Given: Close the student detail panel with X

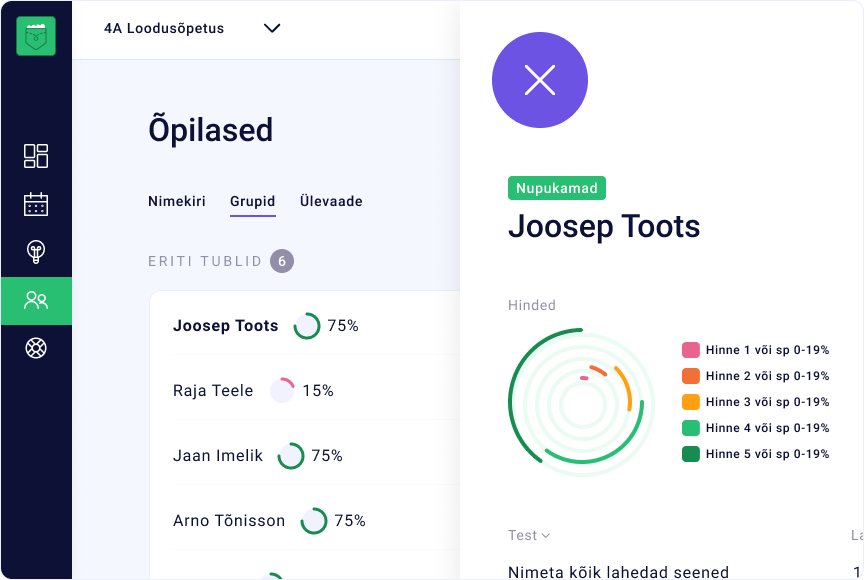Looking at the screenshot, I should tap(539, 80).
